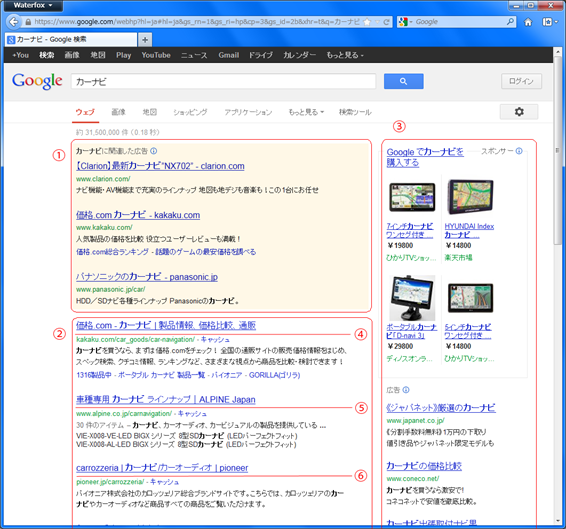The image size is (566, 529).
Task: Click the reload icon in address bar
Action: [386, 22]
